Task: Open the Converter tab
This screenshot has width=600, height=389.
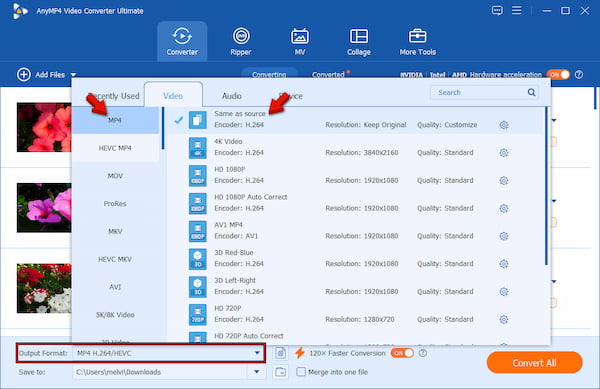Action: point(182,41)
